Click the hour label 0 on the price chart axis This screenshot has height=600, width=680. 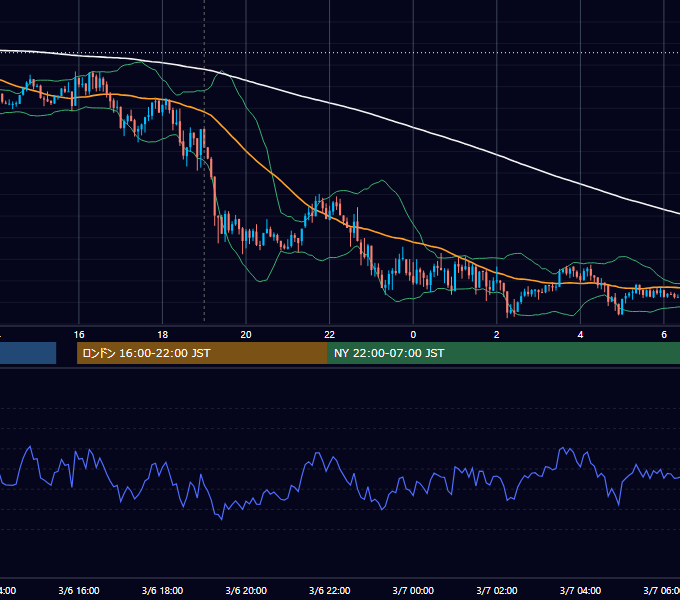coord(413,334)
